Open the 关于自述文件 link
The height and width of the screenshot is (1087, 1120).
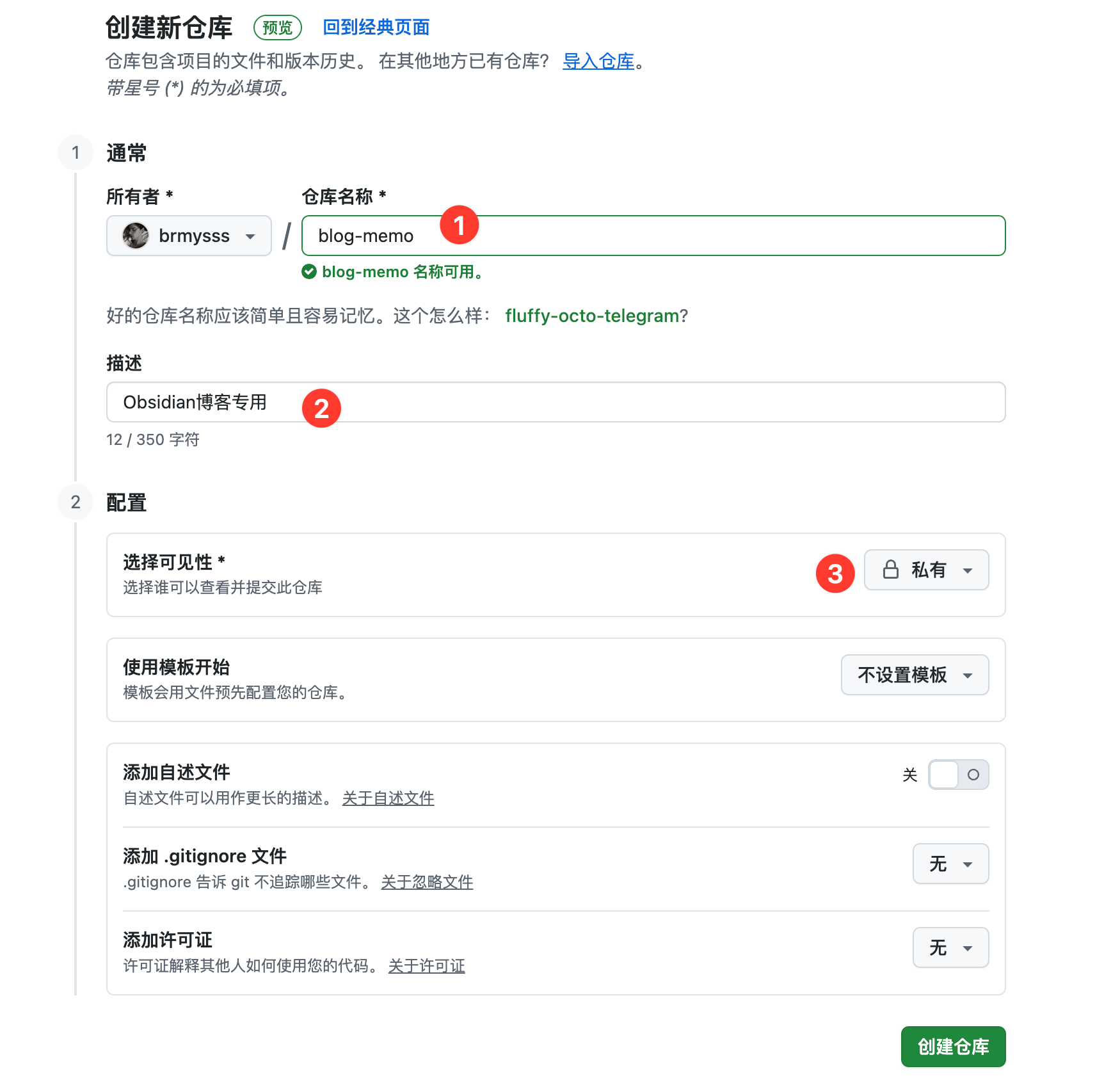[388, 798]
